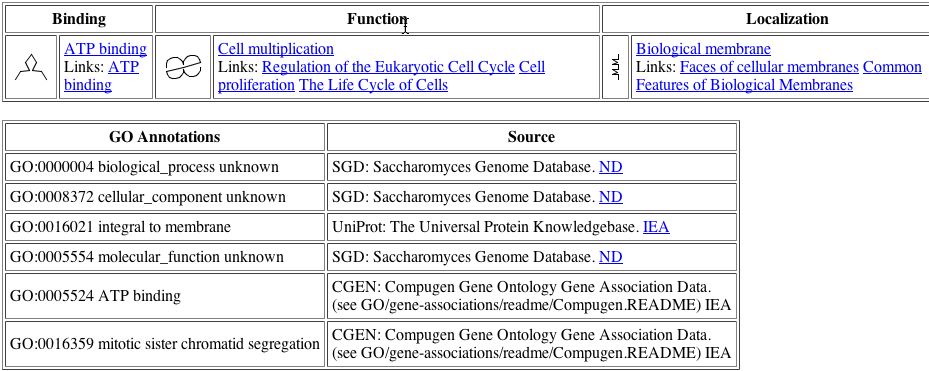Select the GO Annotations column header
Screen dimensions: 929x371
coord(165,137)
